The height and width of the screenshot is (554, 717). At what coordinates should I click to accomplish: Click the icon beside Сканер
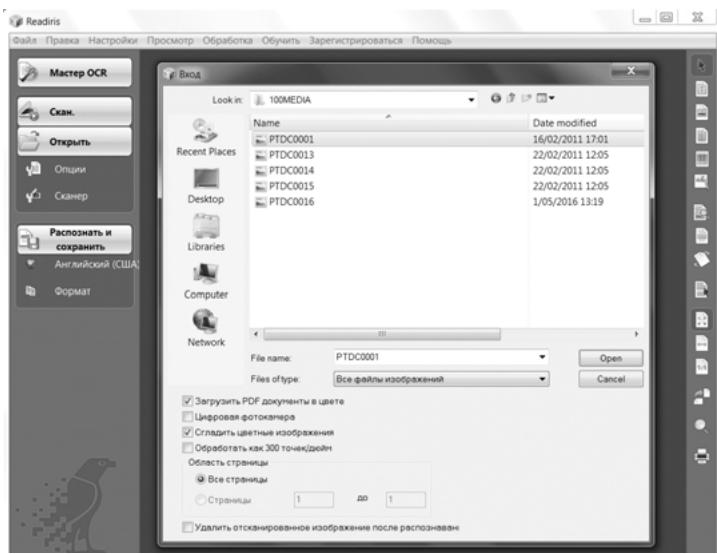click(33, 196)
